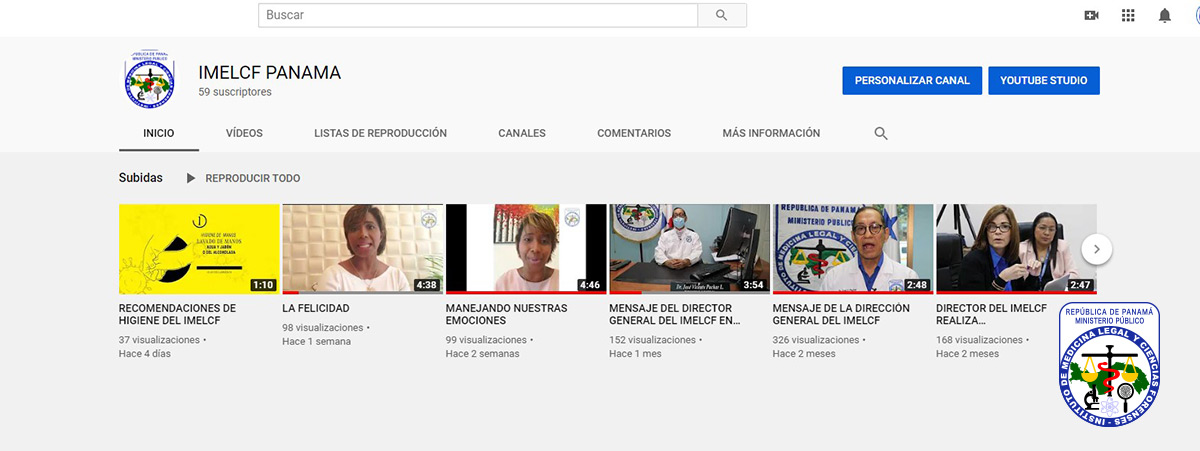The image size is (1200, 451).
Task: Open the 2:47 video thumbnail
Action: 1017,248
